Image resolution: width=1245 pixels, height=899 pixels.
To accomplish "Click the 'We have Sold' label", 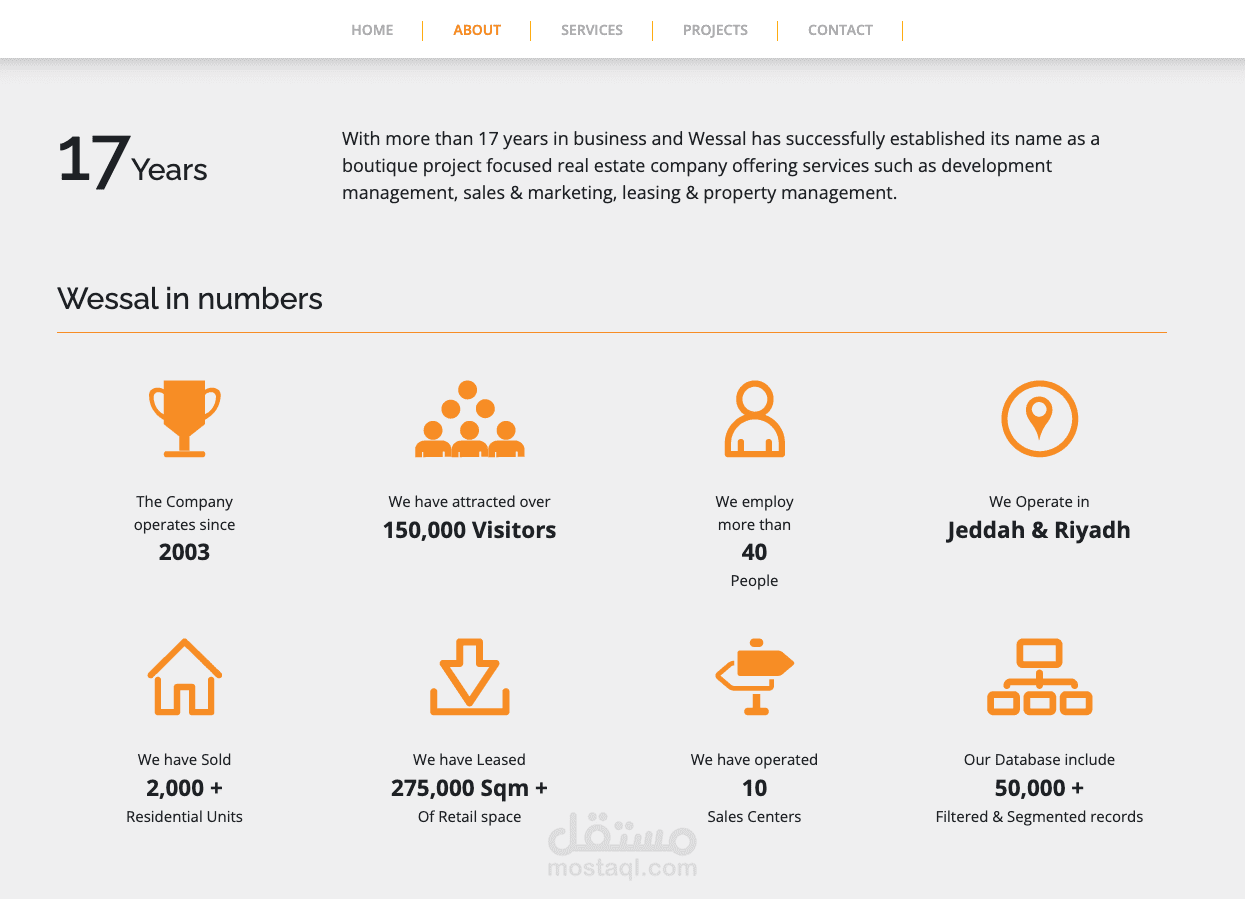I will pyautogui.click(x=184, y=760).
